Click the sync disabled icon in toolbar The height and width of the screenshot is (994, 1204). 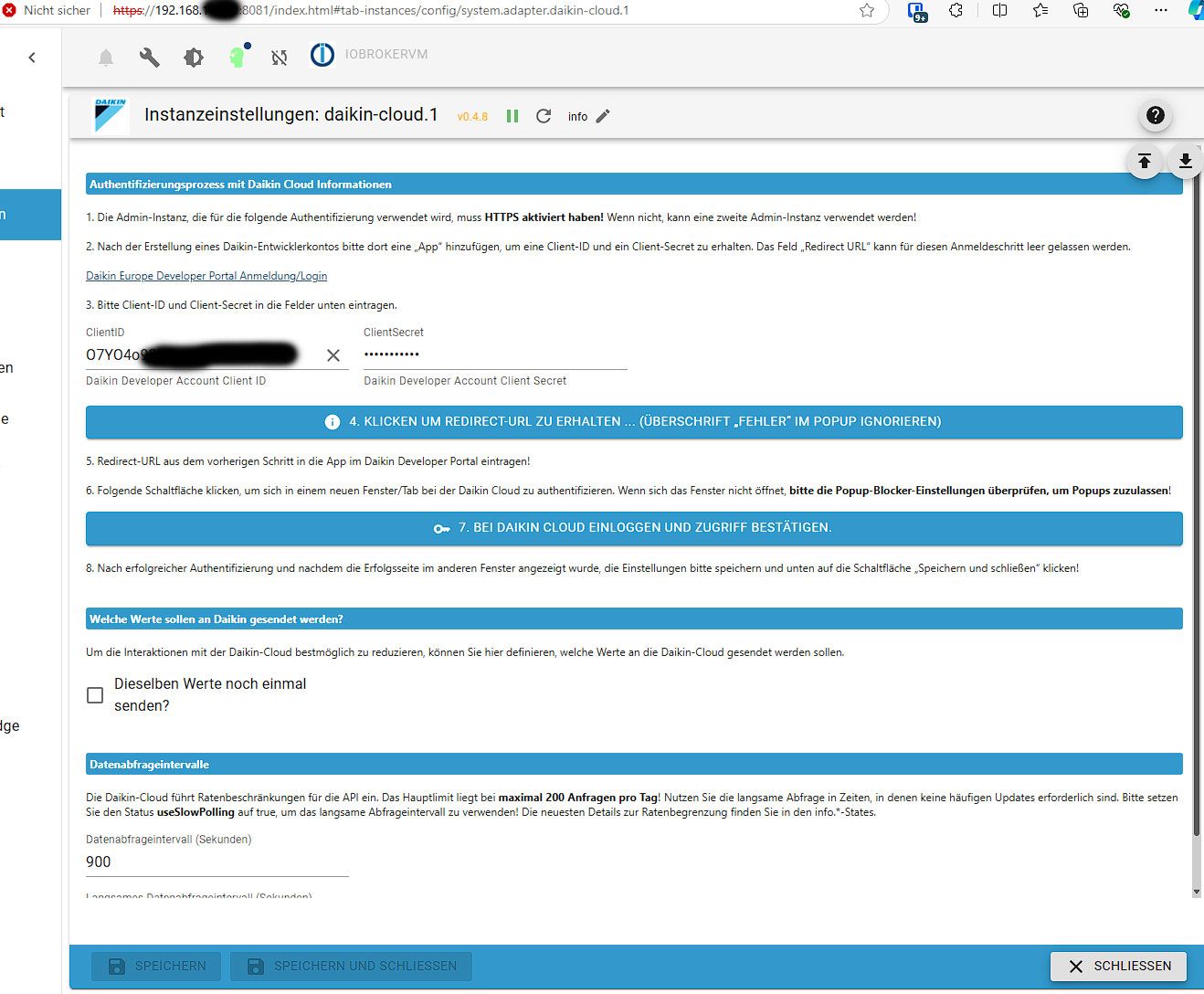(280, 58)
